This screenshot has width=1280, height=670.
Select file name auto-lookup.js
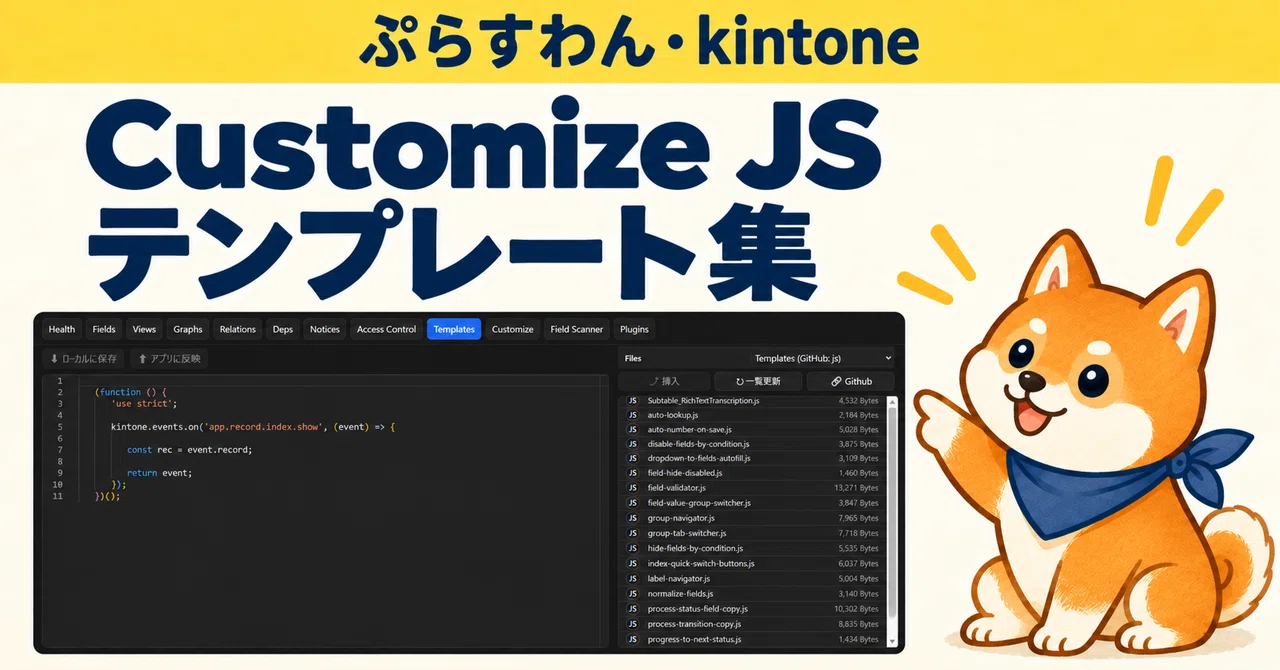[x=673, y=415]
